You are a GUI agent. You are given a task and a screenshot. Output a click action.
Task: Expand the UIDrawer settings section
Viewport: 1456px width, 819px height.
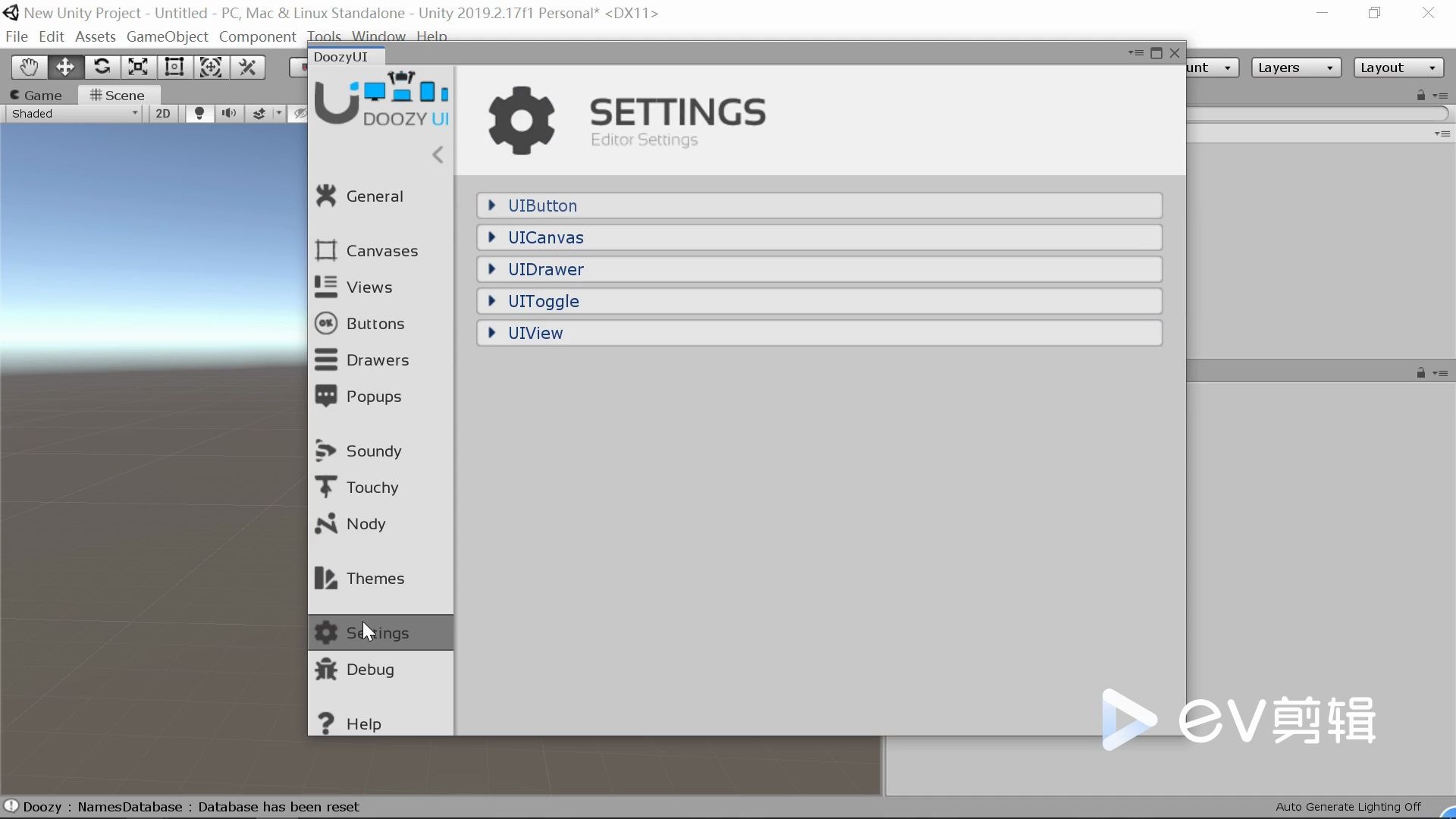pos(819,269)
